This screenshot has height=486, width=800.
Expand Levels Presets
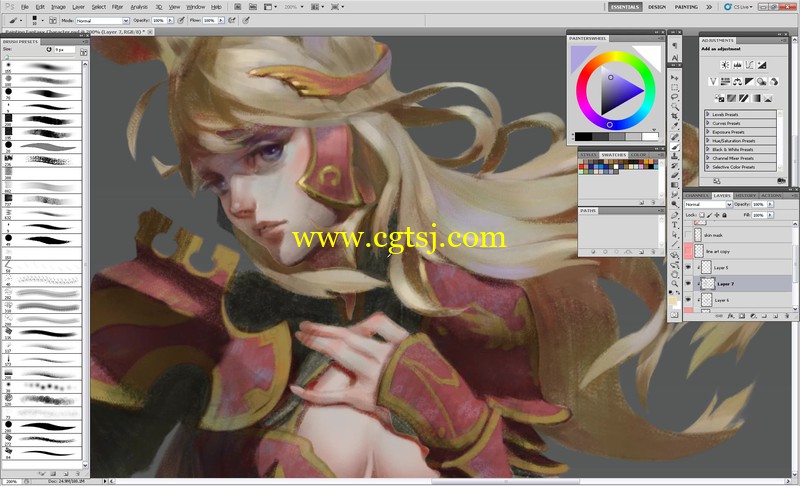click(x=708, y=114)
